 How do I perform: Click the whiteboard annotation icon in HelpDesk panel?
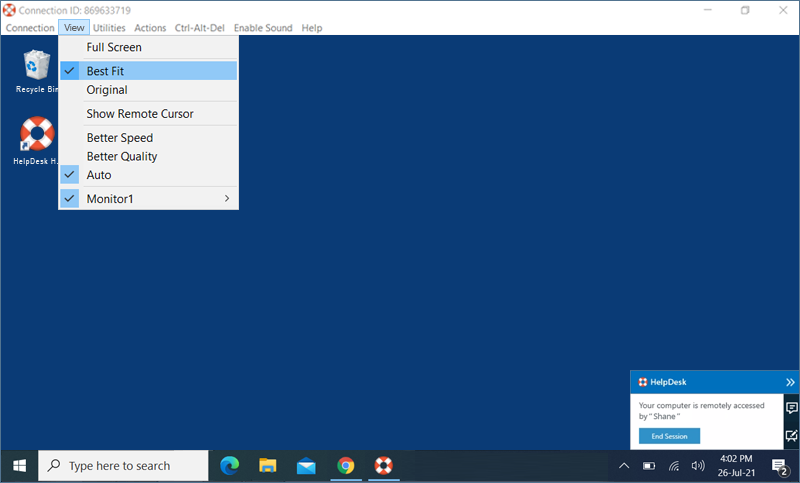tap(791, 436)
